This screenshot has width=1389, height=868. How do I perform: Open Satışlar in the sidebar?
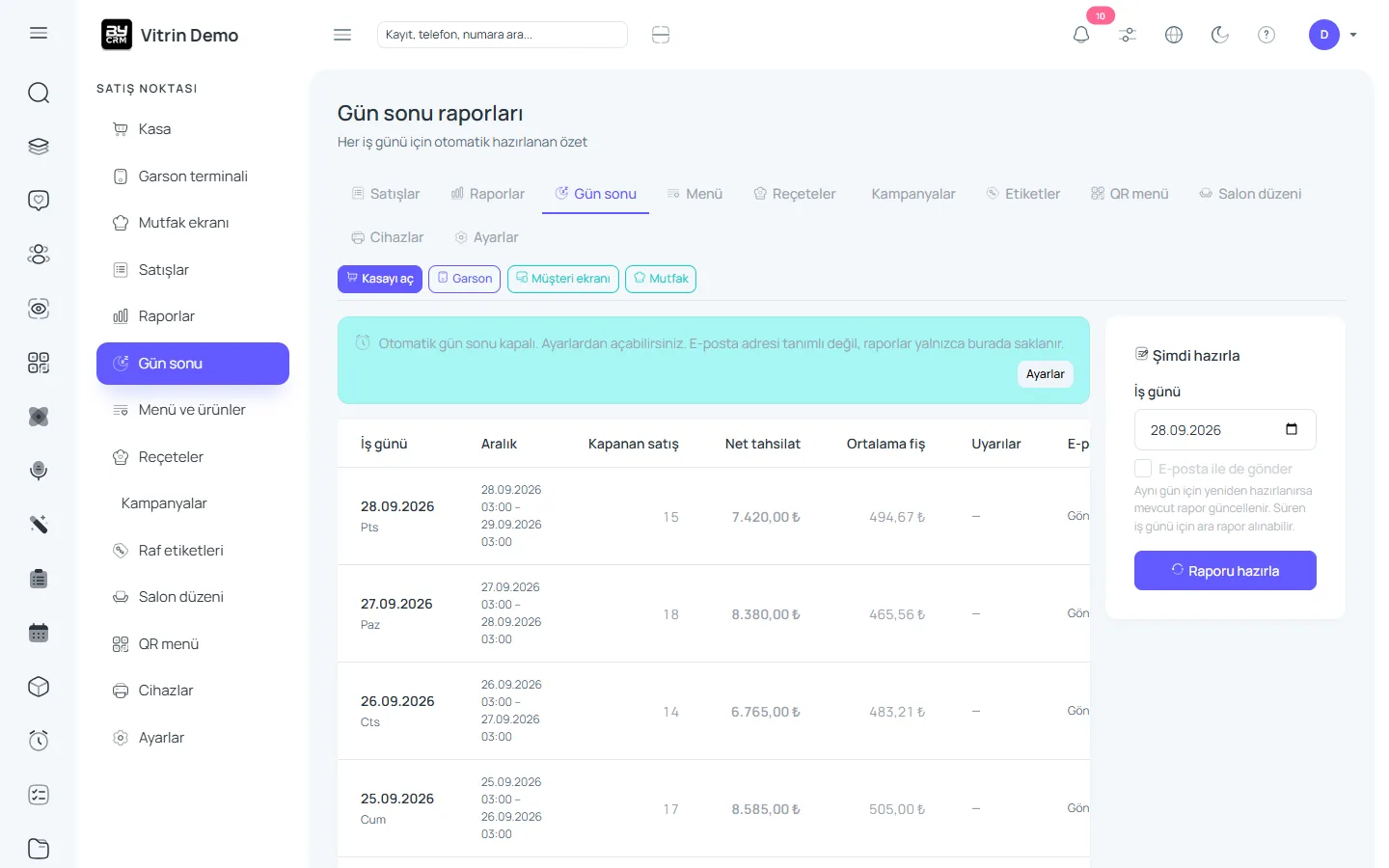[193, 270]
